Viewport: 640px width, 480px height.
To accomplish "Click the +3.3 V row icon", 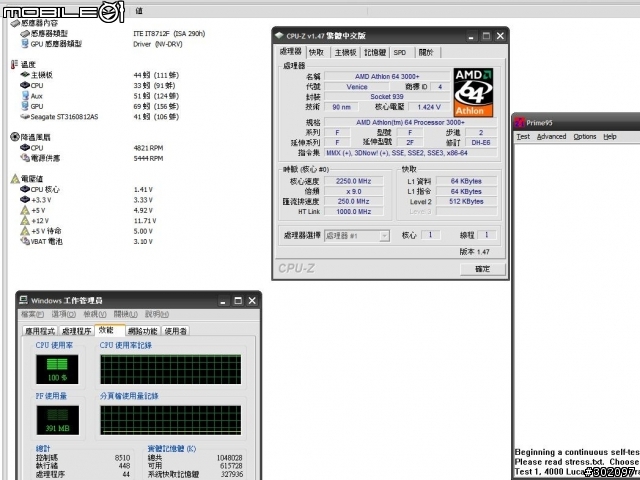I will 25,200.
